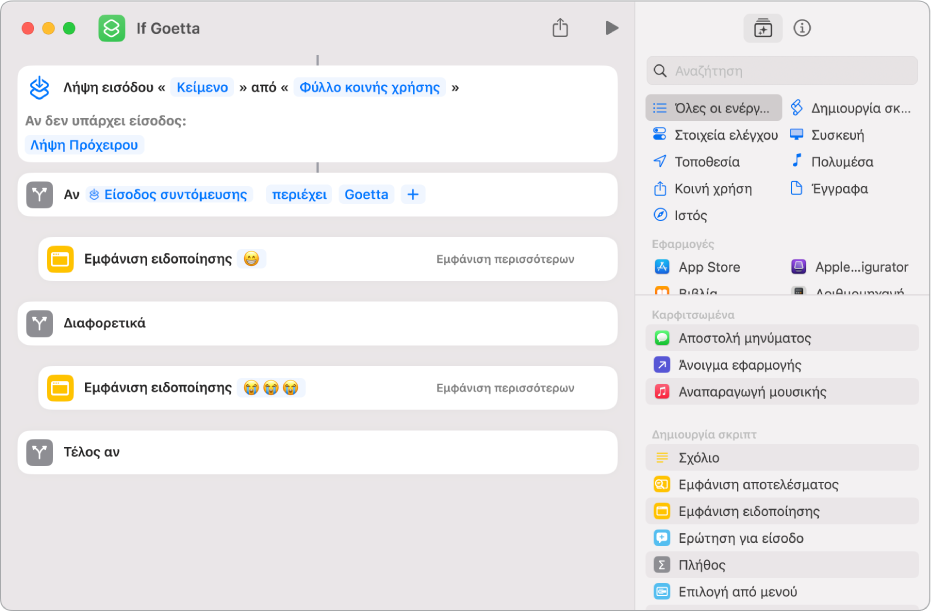Change the Κείμενο input type token
Screen dimensions: 931x612
pyautogui.click(x=202, y=87)
